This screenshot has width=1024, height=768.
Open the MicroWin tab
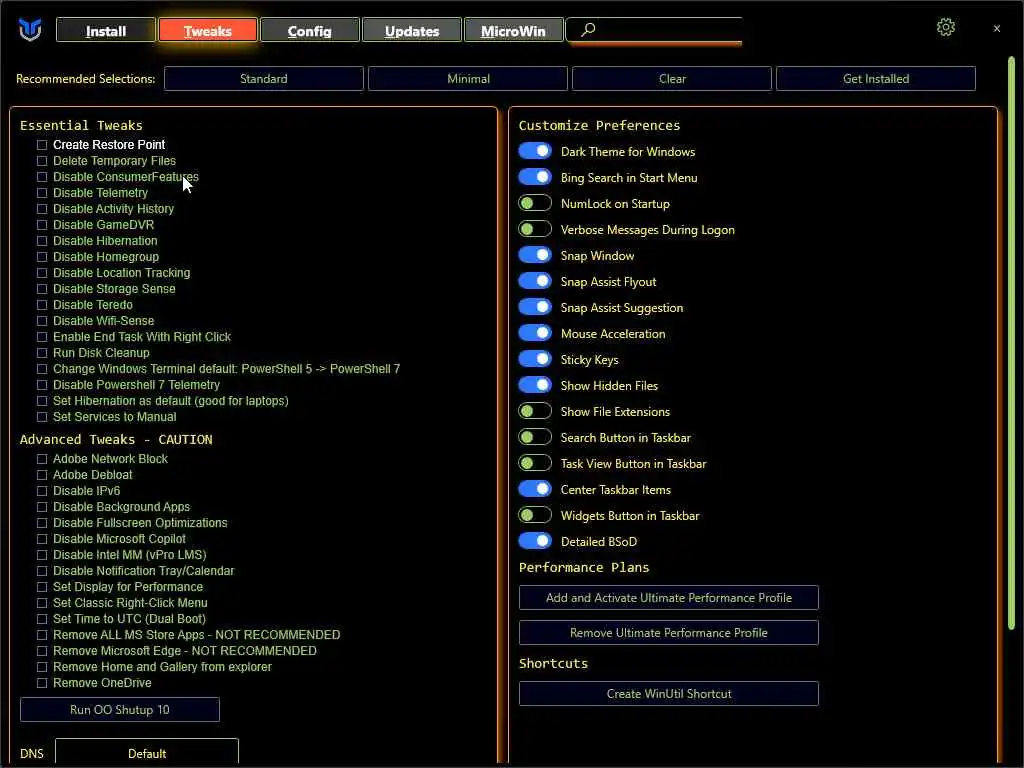[513, 31]
